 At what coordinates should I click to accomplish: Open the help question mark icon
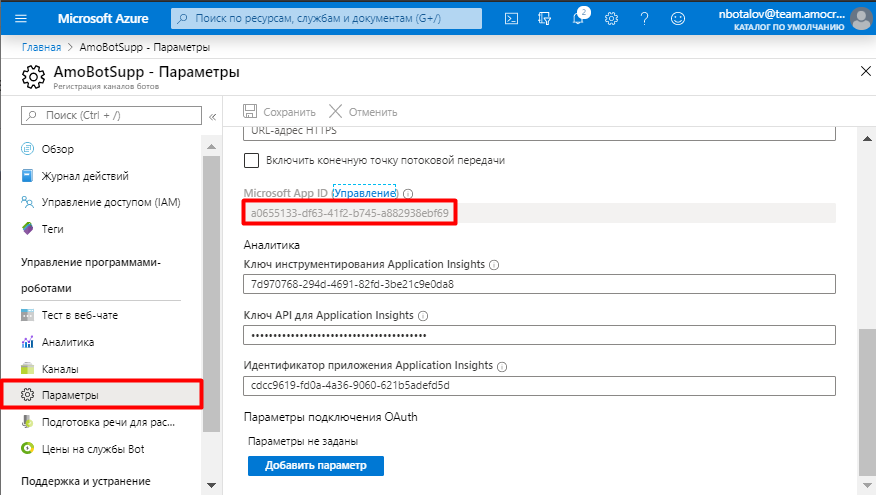[644, 18]
